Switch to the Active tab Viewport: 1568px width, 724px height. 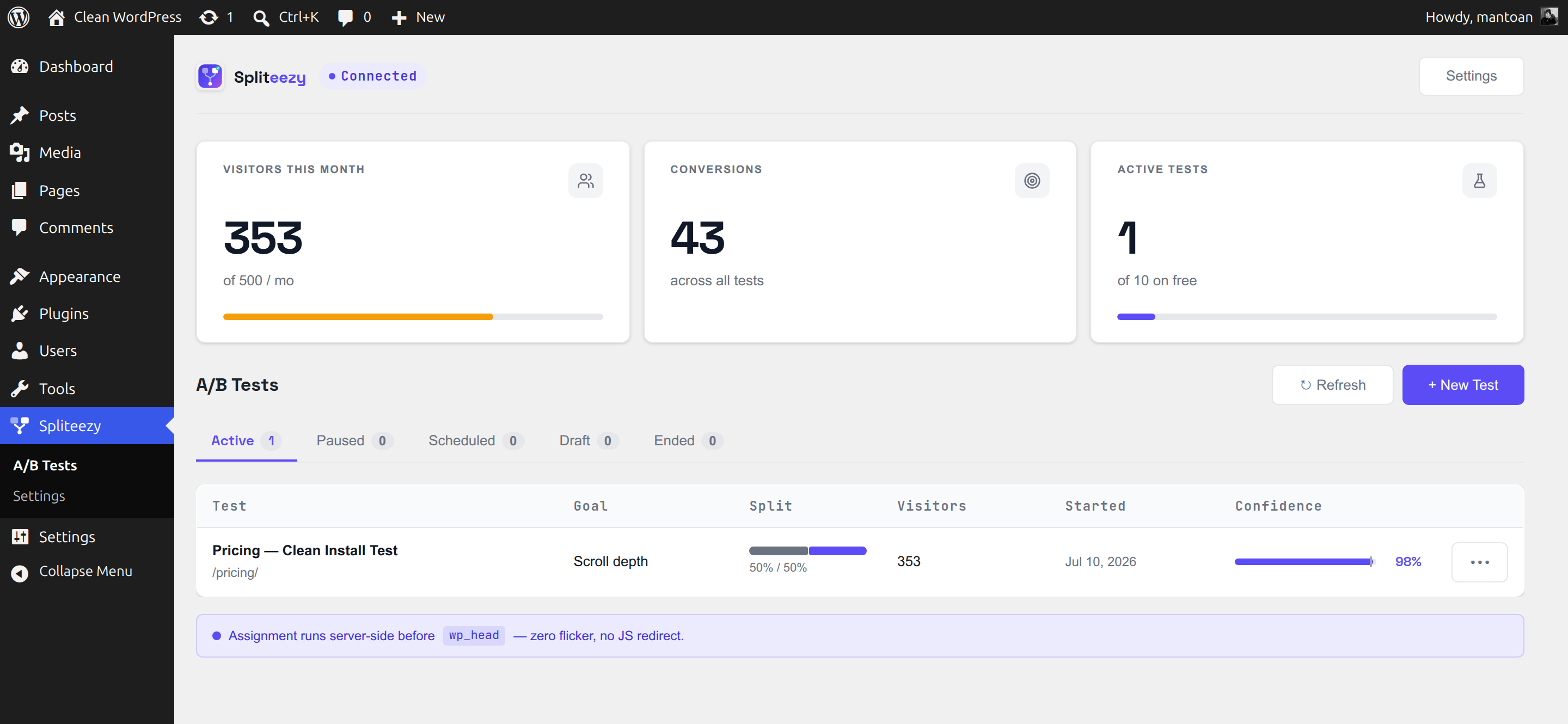pyautogui.click(x=246, y=440)
